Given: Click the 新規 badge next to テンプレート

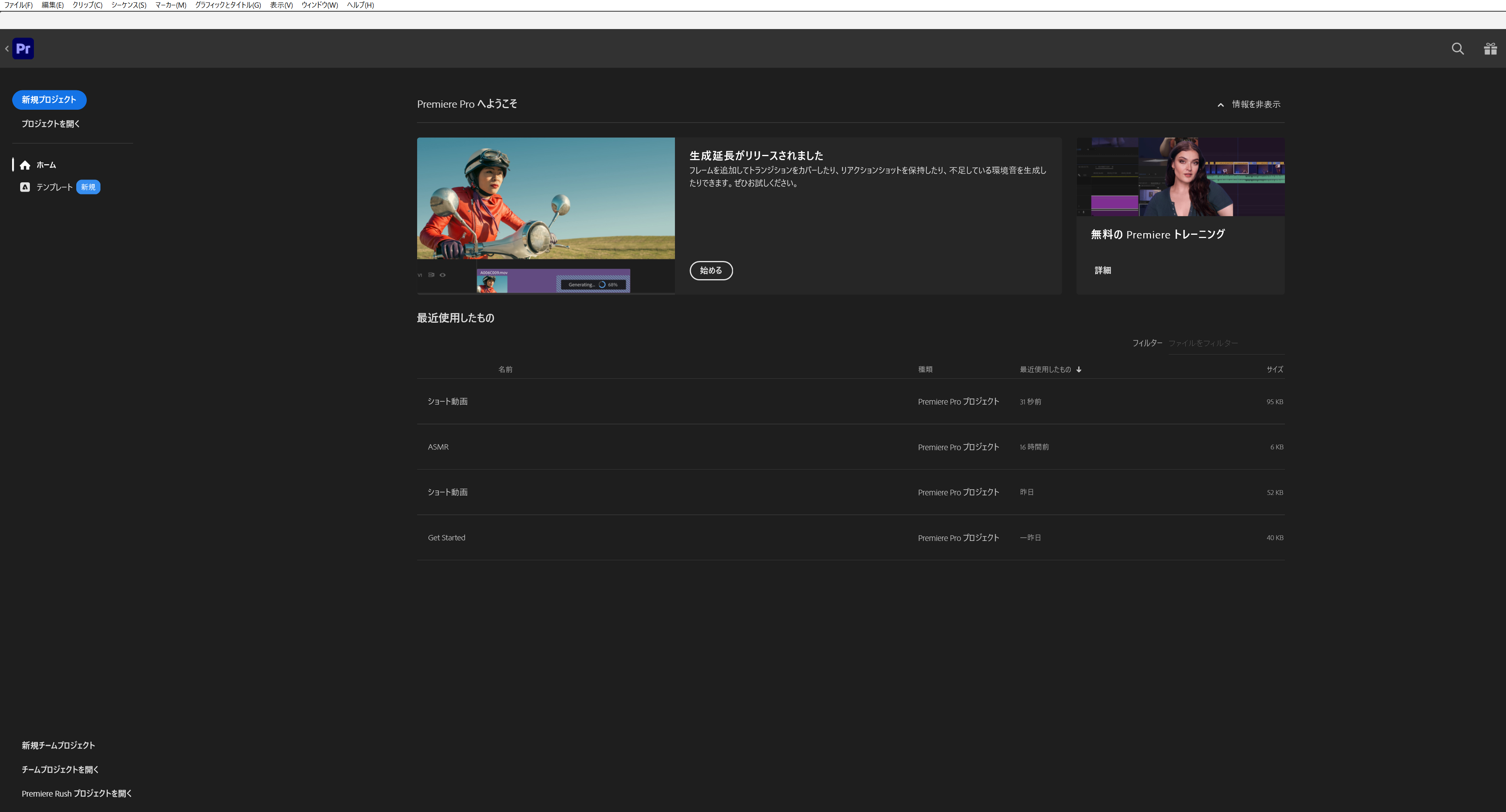Looking at the screenshot, I should coord(88,187).
